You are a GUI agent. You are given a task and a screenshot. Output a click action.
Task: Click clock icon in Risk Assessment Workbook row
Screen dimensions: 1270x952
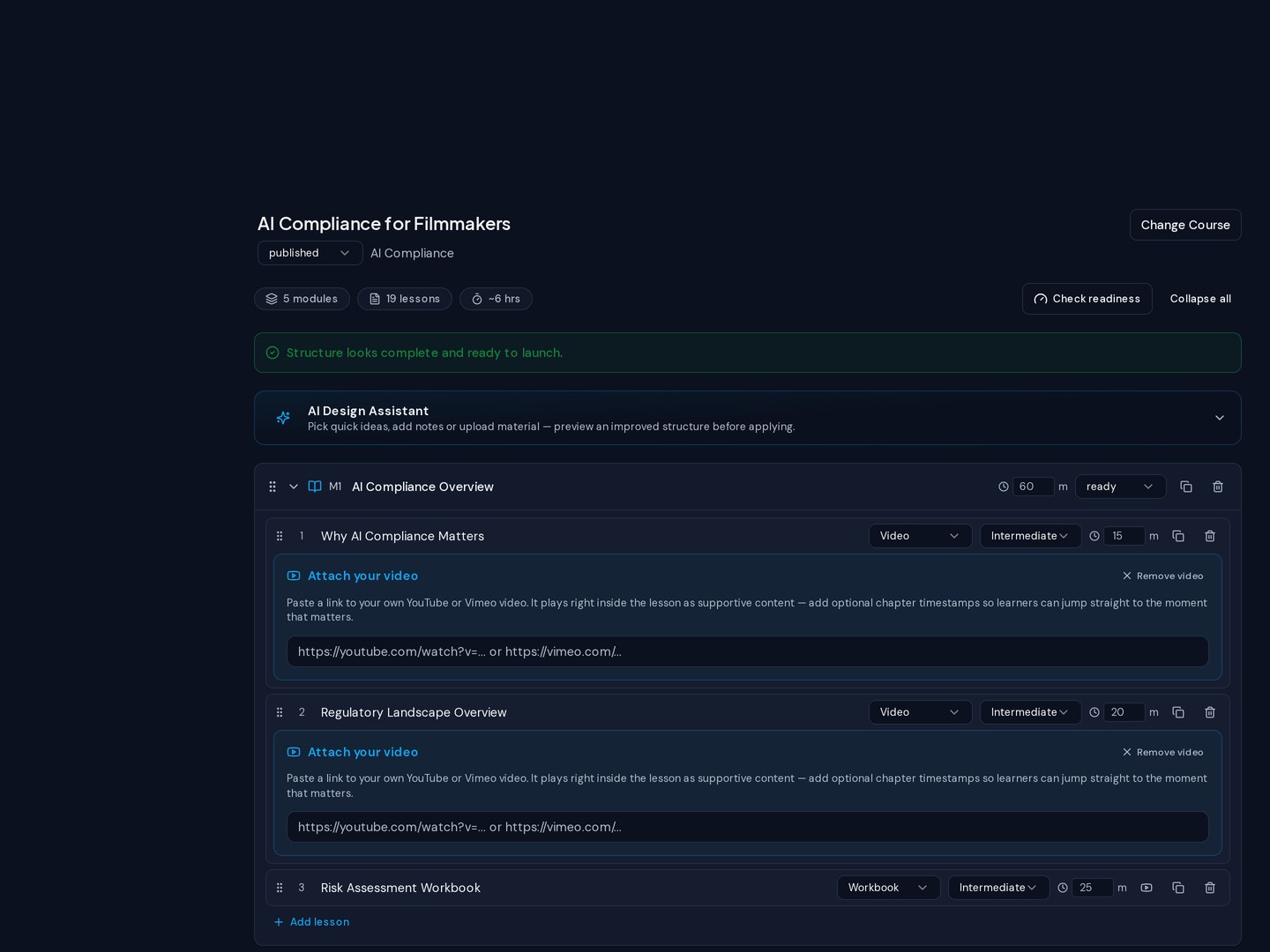click(1063, 888)
